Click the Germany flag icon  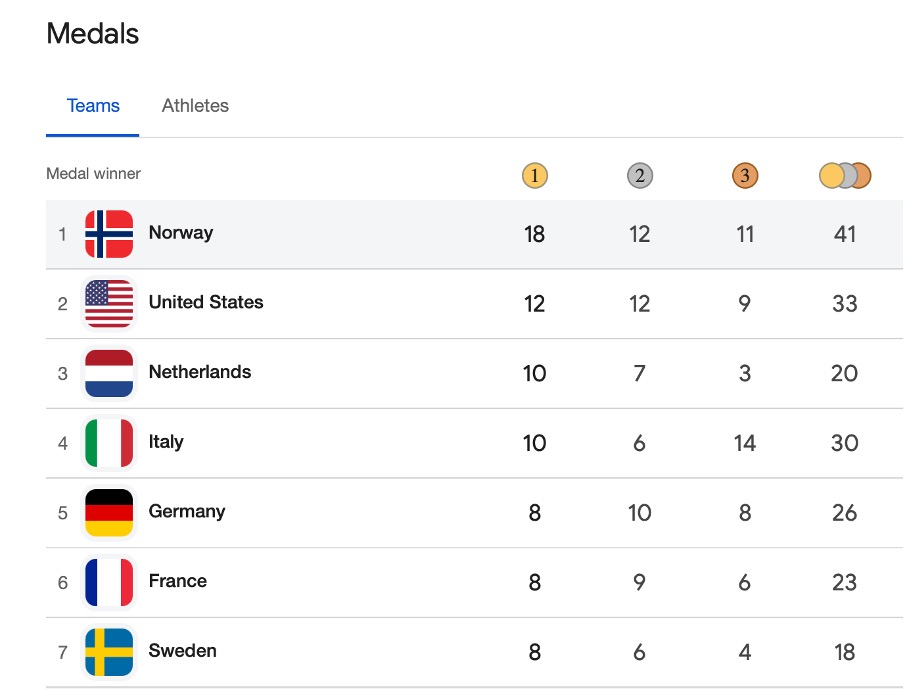click(109, 513)
